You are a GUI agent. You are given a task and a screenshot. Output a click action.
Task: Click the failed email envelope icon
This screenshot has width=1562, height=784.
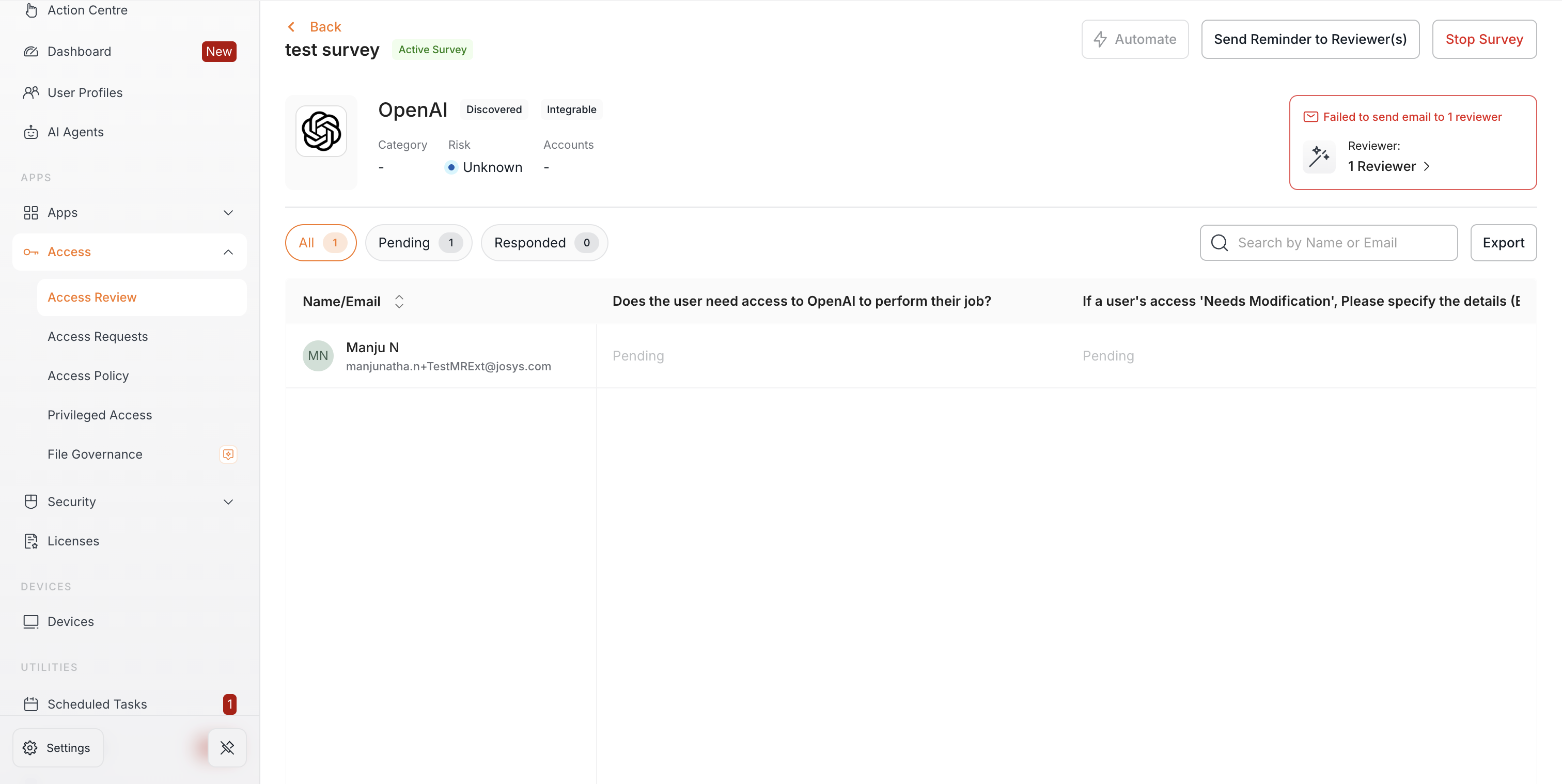pos(1310,116)
